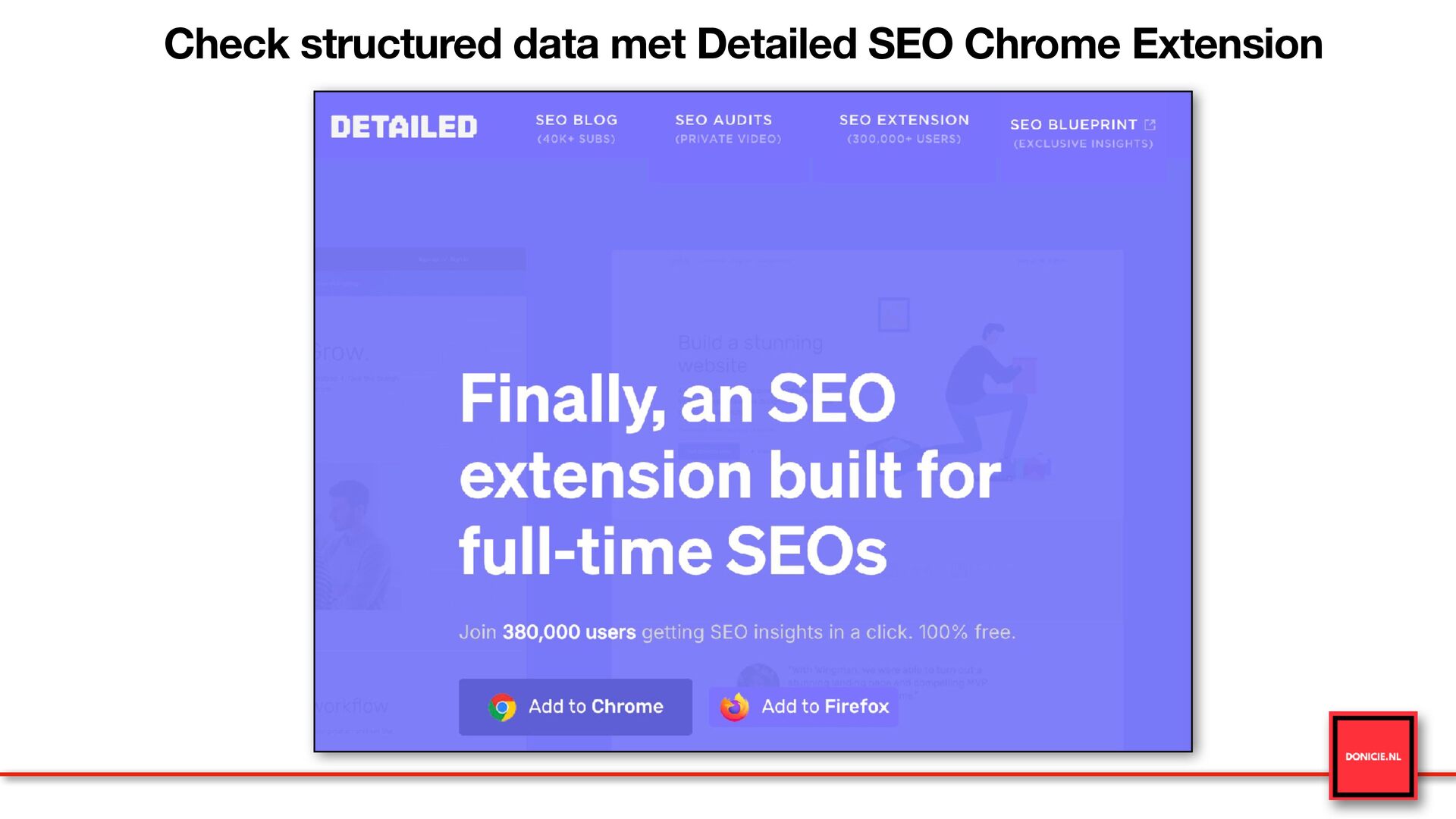Viewport: 1456px width, 819px height.
Task: Click the faint image placeholder icon
Action: [893, 314]
